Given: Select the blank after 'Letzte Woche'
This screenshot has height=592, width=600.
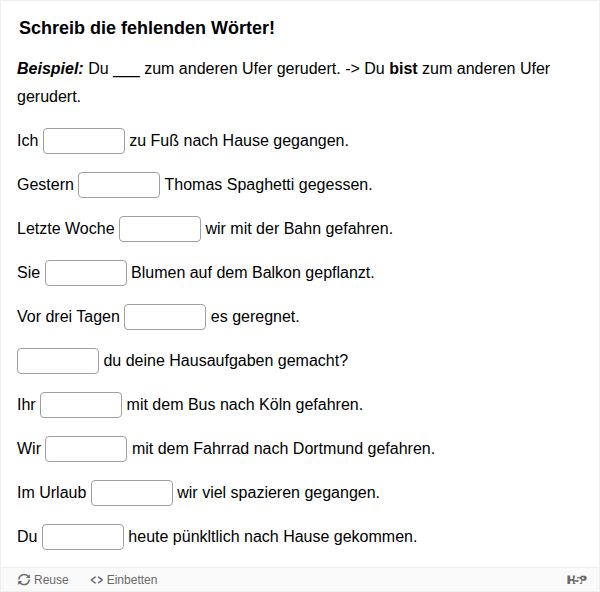Looking at the screenshot, I should pyautogui.click(x=160, y=229).
